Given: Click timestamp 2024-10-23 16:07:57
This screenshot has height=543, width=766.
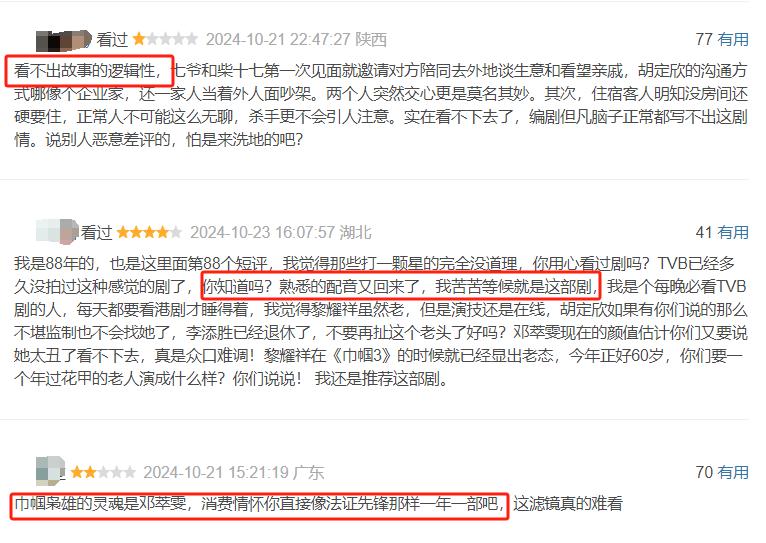Looking at the screenshot, I should coord(262,232).
